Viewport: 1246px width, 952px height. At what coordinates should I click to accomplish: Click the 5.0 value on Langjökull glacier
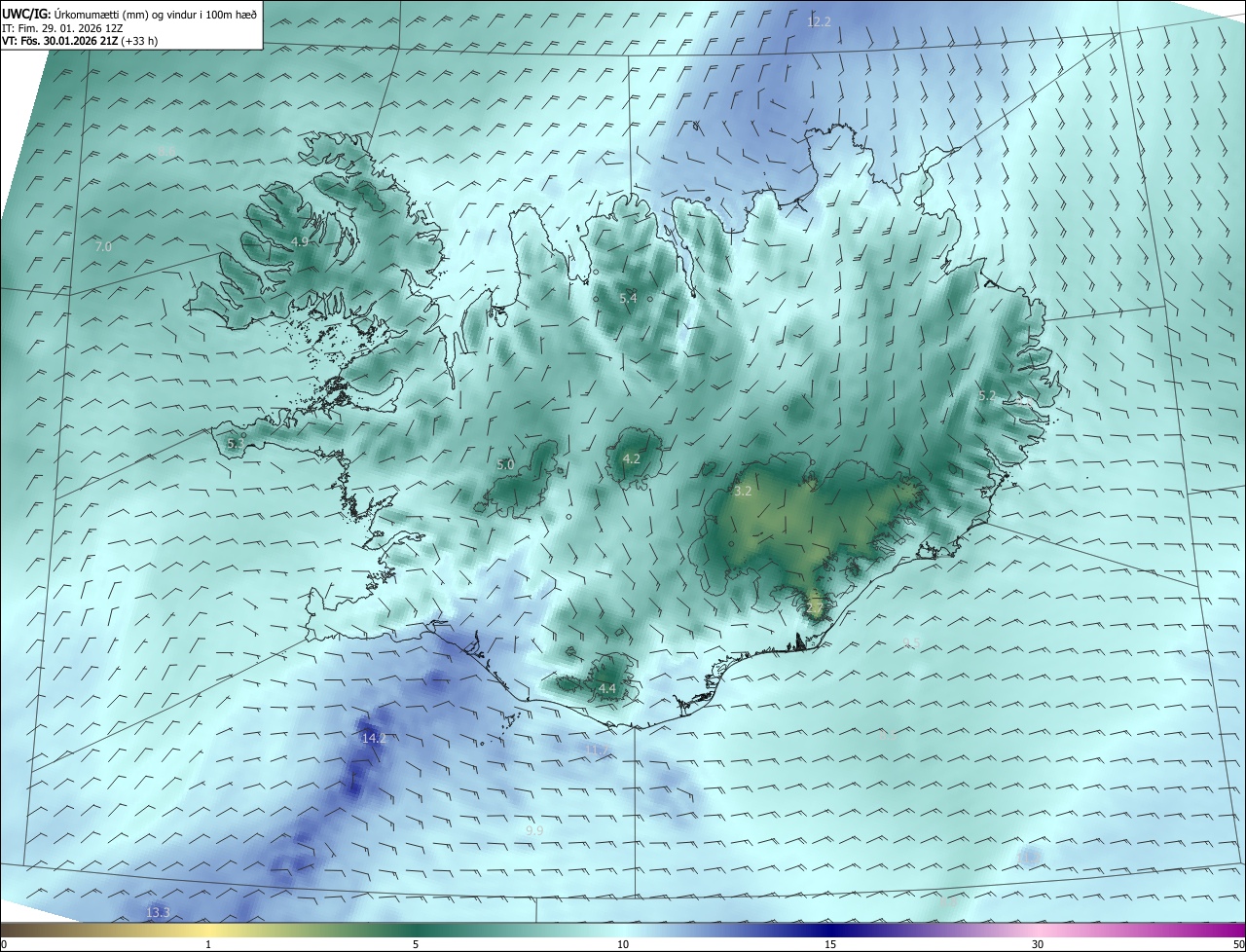pos(505,465)
